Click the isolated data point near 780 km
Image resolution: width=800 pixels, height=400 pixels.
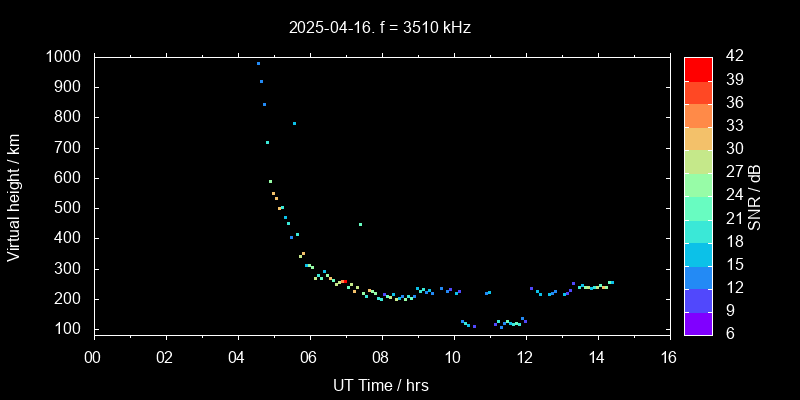(x=294, y=123)
